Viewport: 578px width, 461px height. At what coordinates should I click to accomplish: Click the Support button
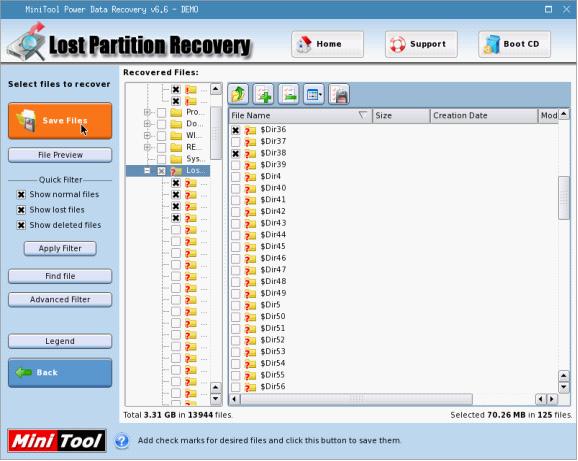(421, 44)
